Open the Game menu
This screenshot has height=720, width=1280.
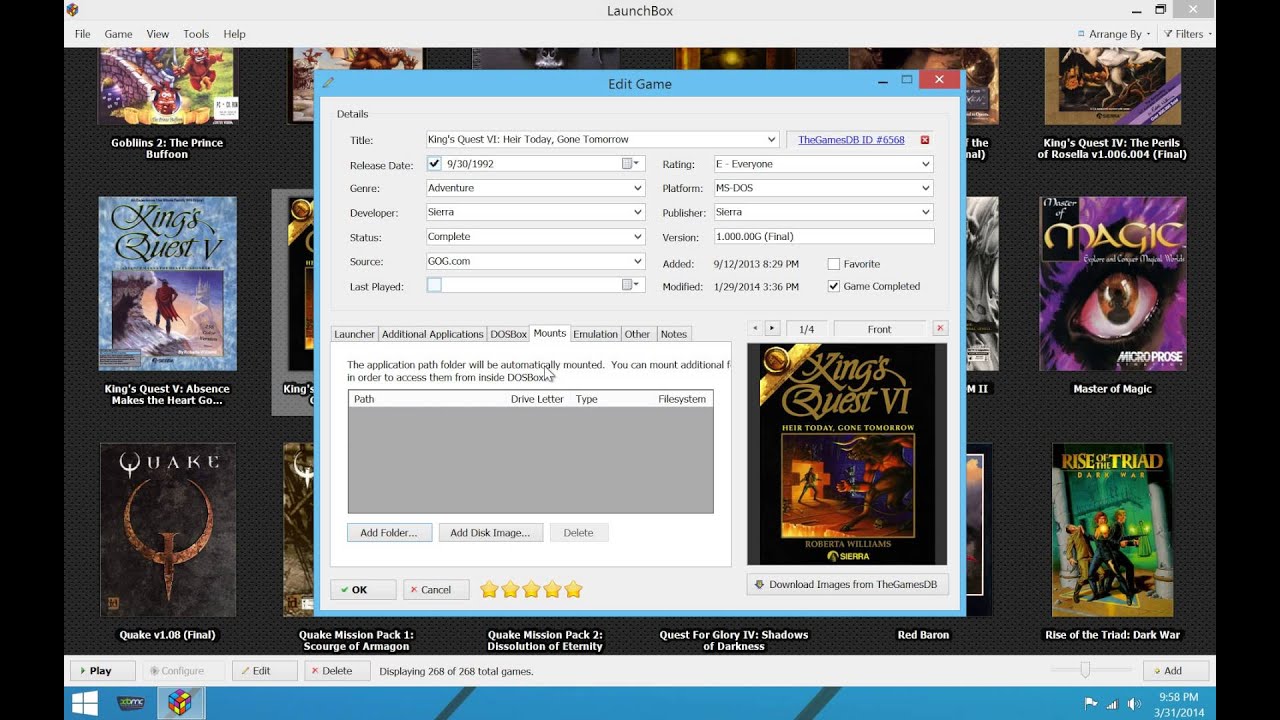click(118, 34)
